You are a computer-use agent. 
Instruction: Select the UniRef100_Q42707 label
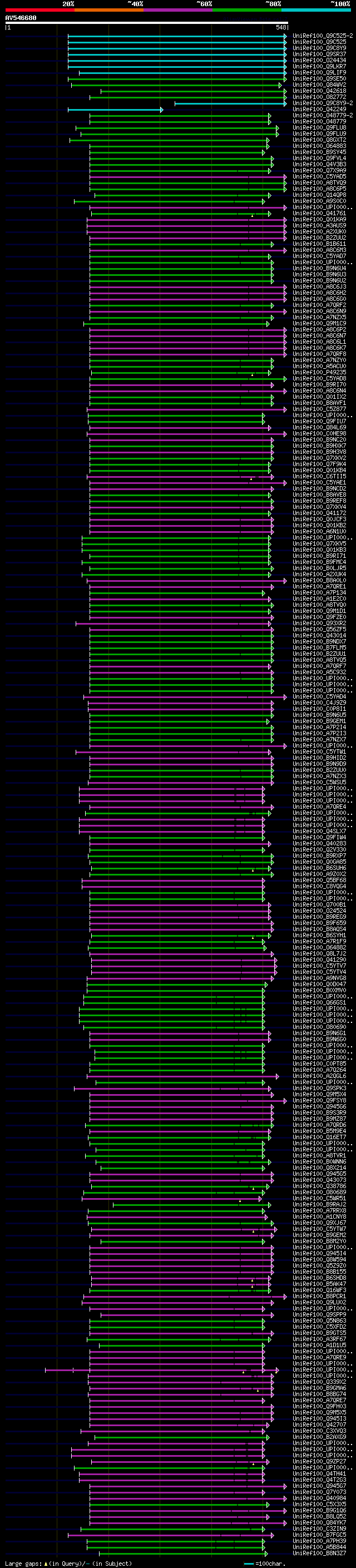(x=319, y=1424)
